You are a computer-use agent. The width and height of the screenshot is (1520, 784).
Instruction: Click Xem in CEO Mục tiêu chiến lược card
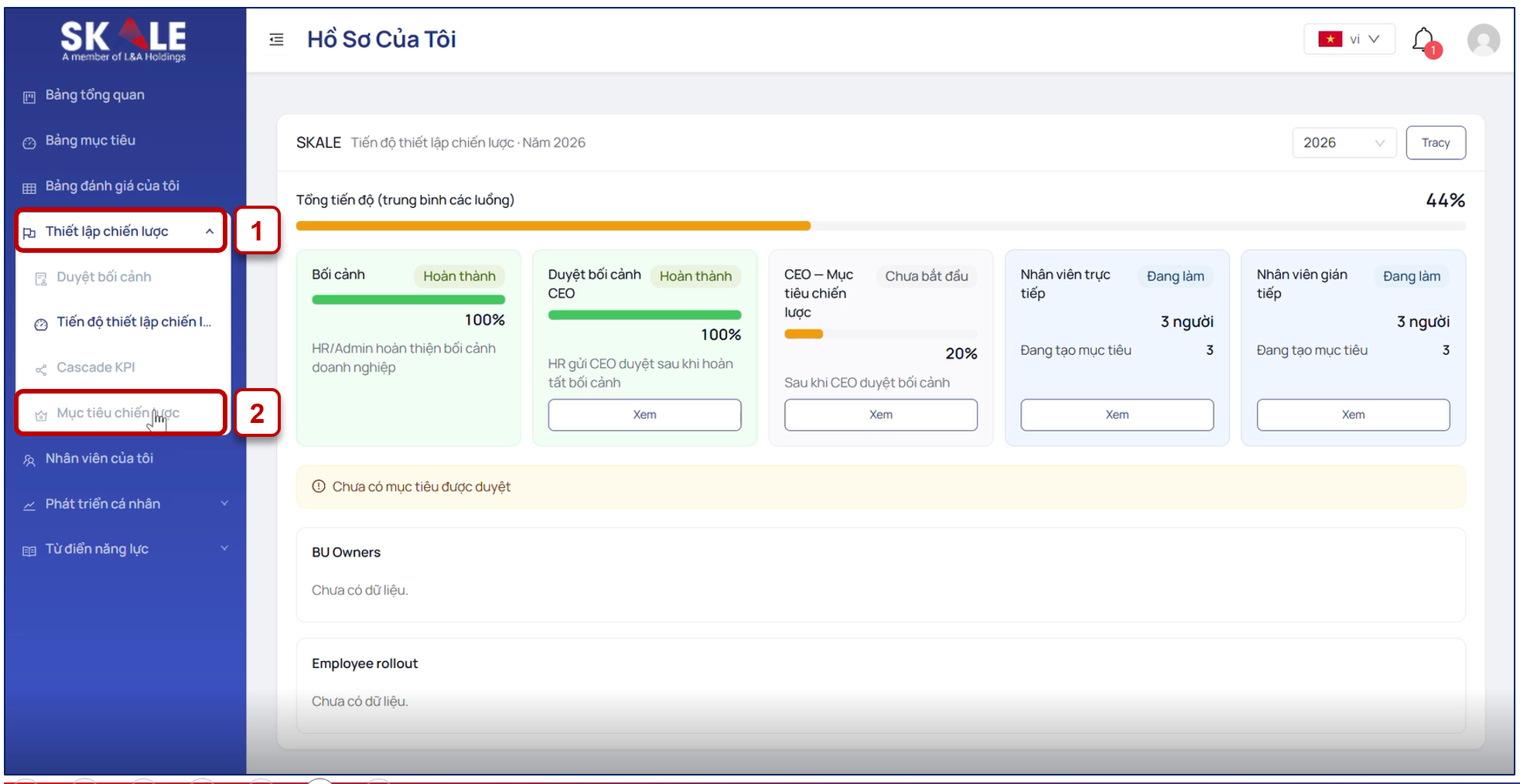pos(880,414)
